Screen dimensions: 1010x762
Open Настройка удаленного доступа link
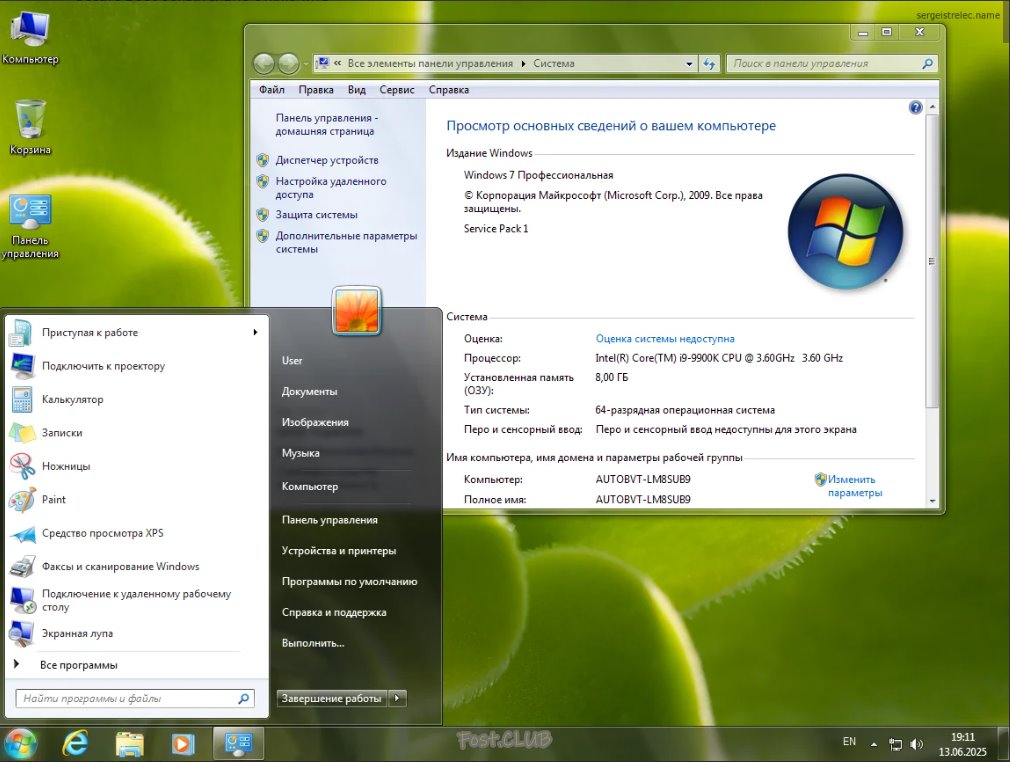[x=330, y=188]
